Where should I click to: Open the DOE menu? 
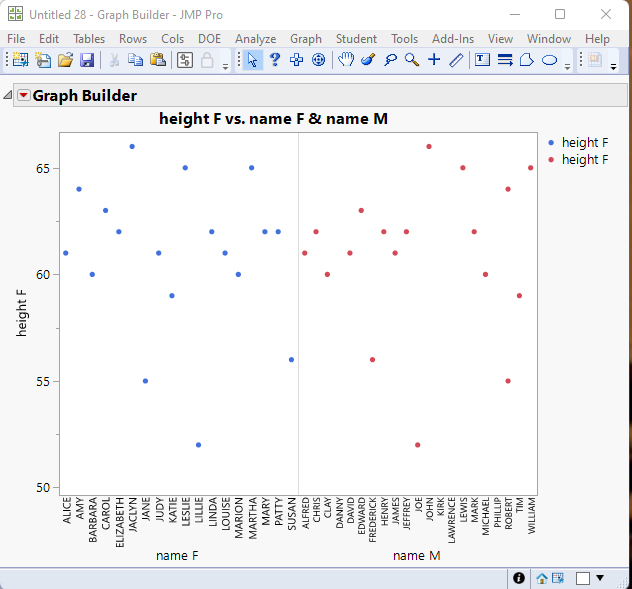[x=210, y=39]
